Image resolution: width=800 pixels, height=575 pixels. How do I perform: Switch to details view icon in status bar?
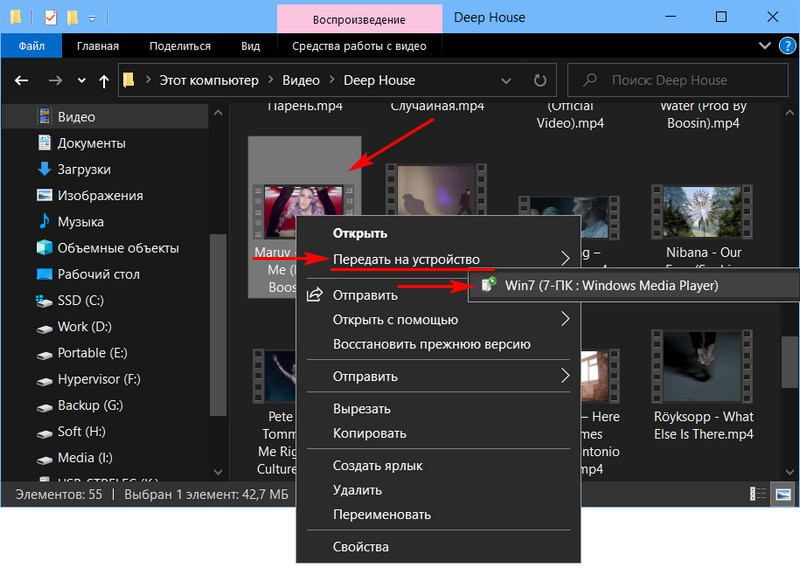point(758,494)
